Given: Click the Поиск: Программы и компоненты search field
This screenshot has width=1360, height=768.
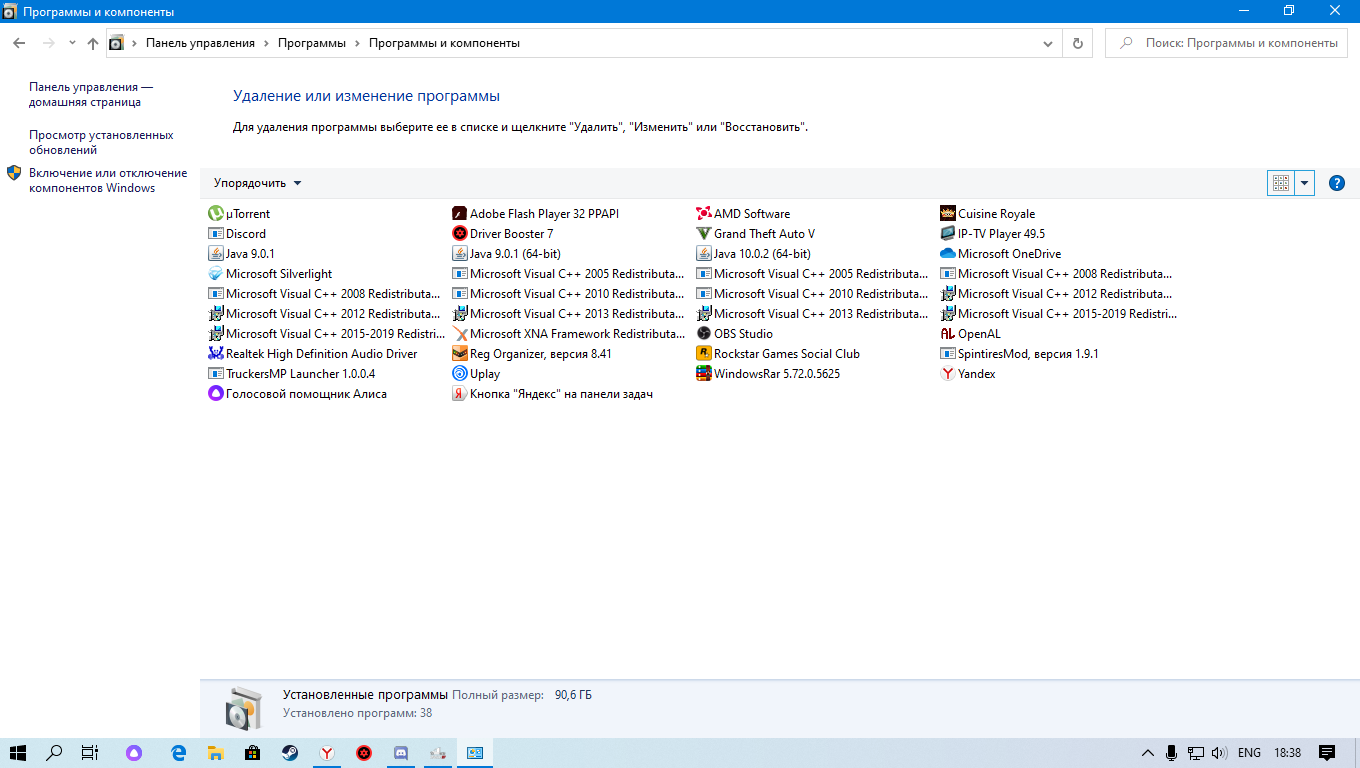Looking at the screenshot, I should (x=1225, y=43).
